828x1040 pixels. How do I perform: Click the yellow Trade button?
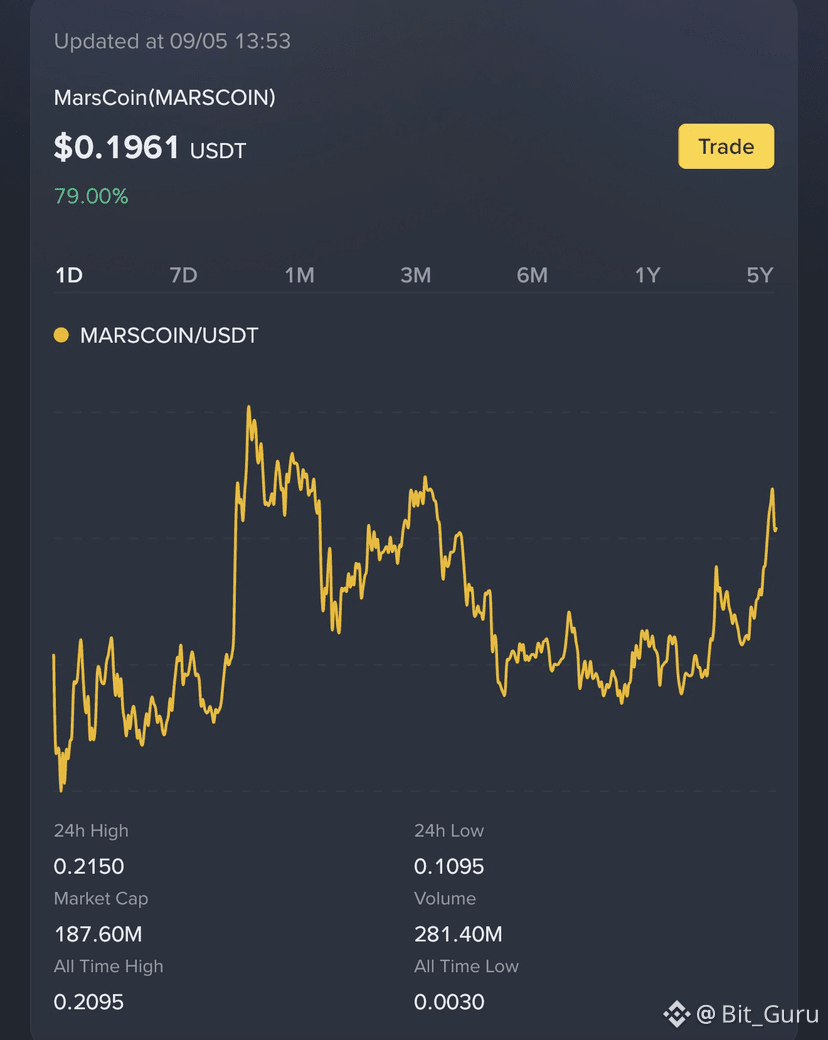tap(726, 146)
